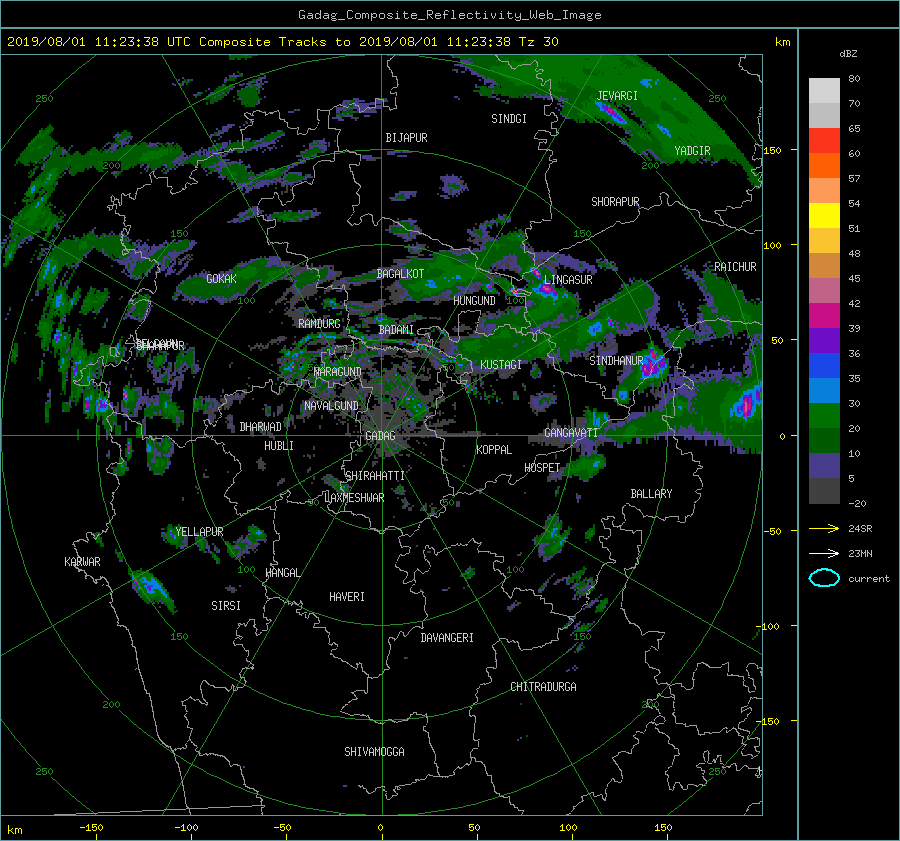Screen dimensions: 900x841
Task: Click the YELLAPUR city label
Action: tap(199, 532)
